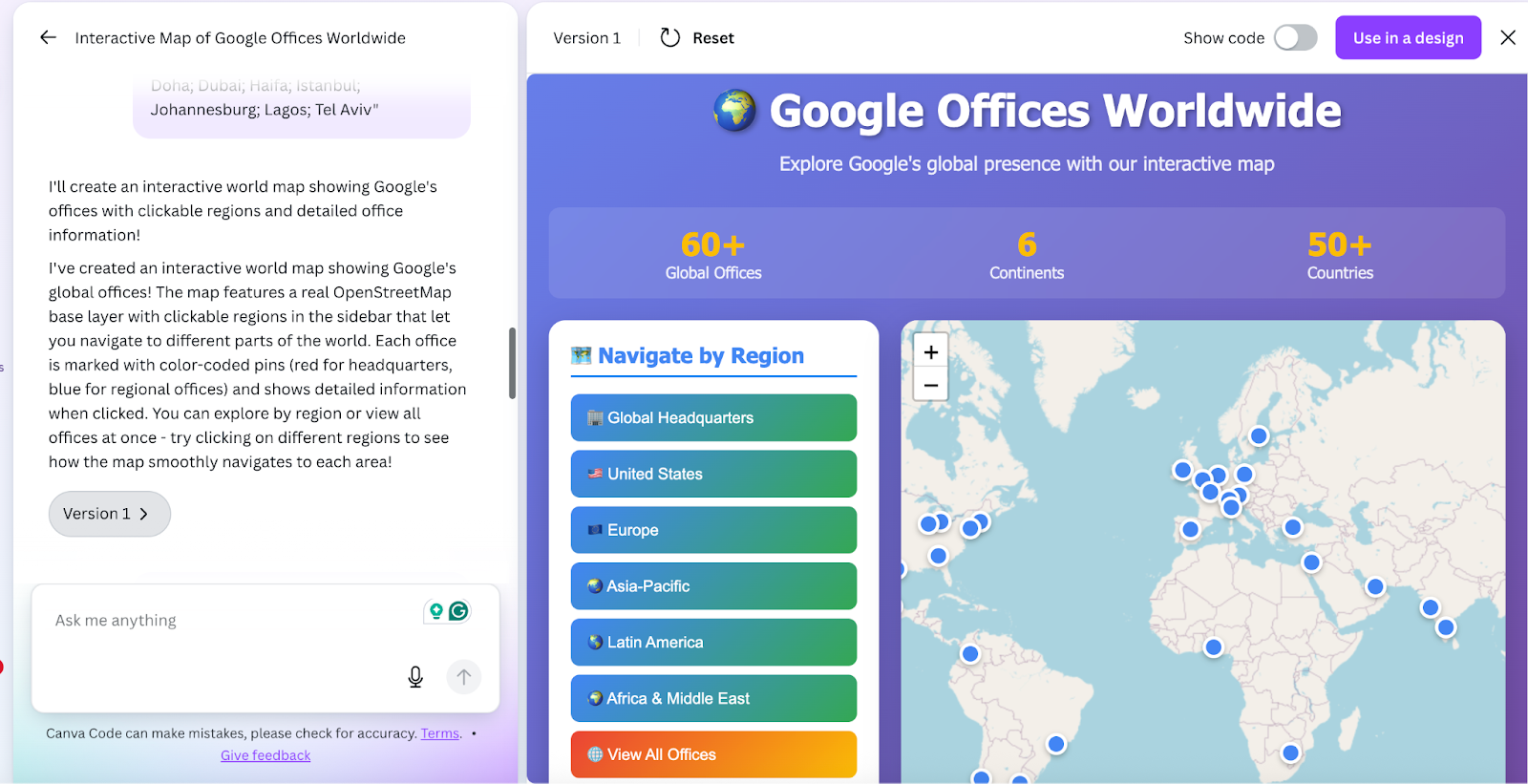The width and height of the screenshot is (1528, 784).
Task: Click the map pin in Israel region
Action: (x=1311, y=562)
